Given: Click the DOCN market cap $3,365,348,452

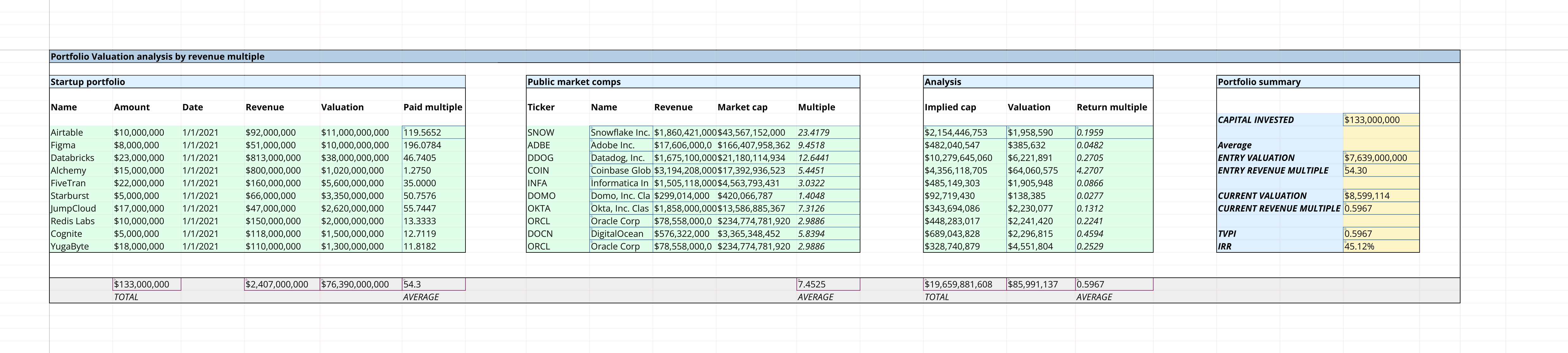Looking at the screenshot, I should (x=756, y=234).
